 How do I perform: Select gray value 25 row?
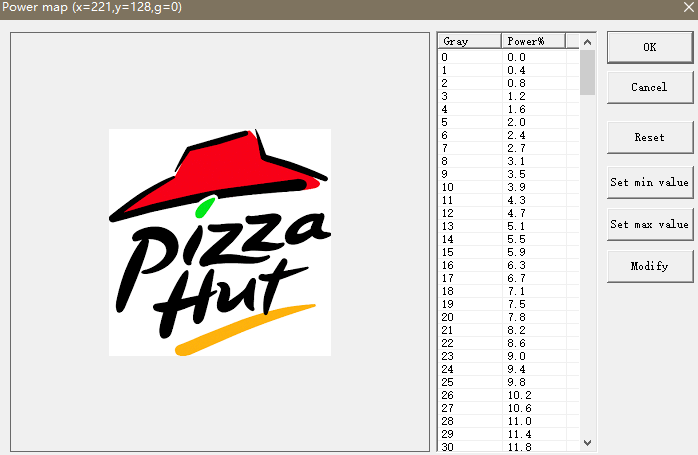[x=509, y=382]
